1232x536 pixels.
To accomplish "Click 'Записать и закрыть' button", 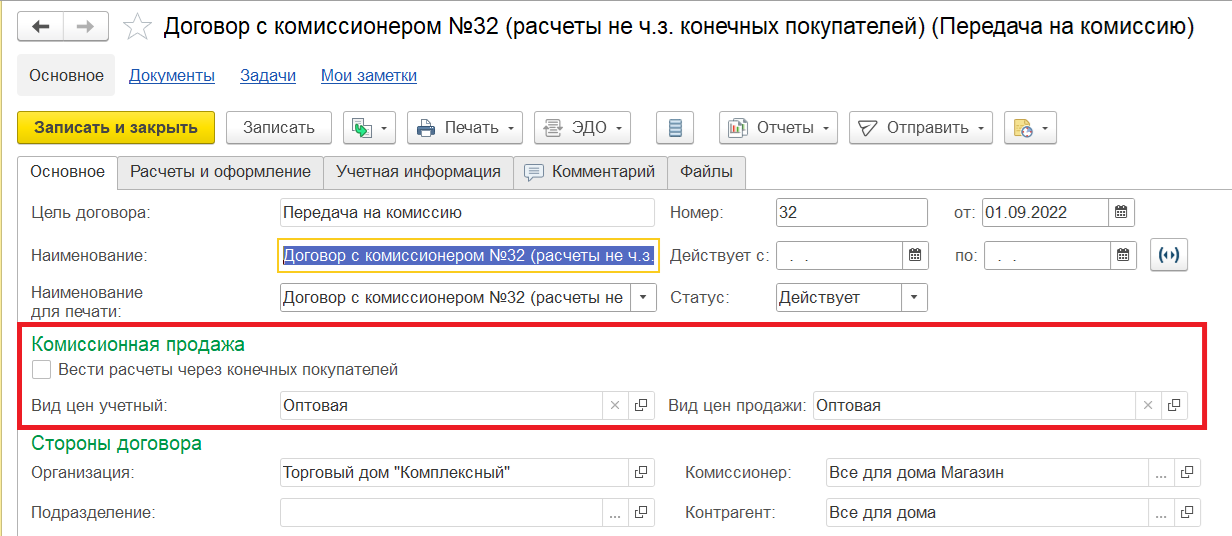I will click(x=116, y=127).
